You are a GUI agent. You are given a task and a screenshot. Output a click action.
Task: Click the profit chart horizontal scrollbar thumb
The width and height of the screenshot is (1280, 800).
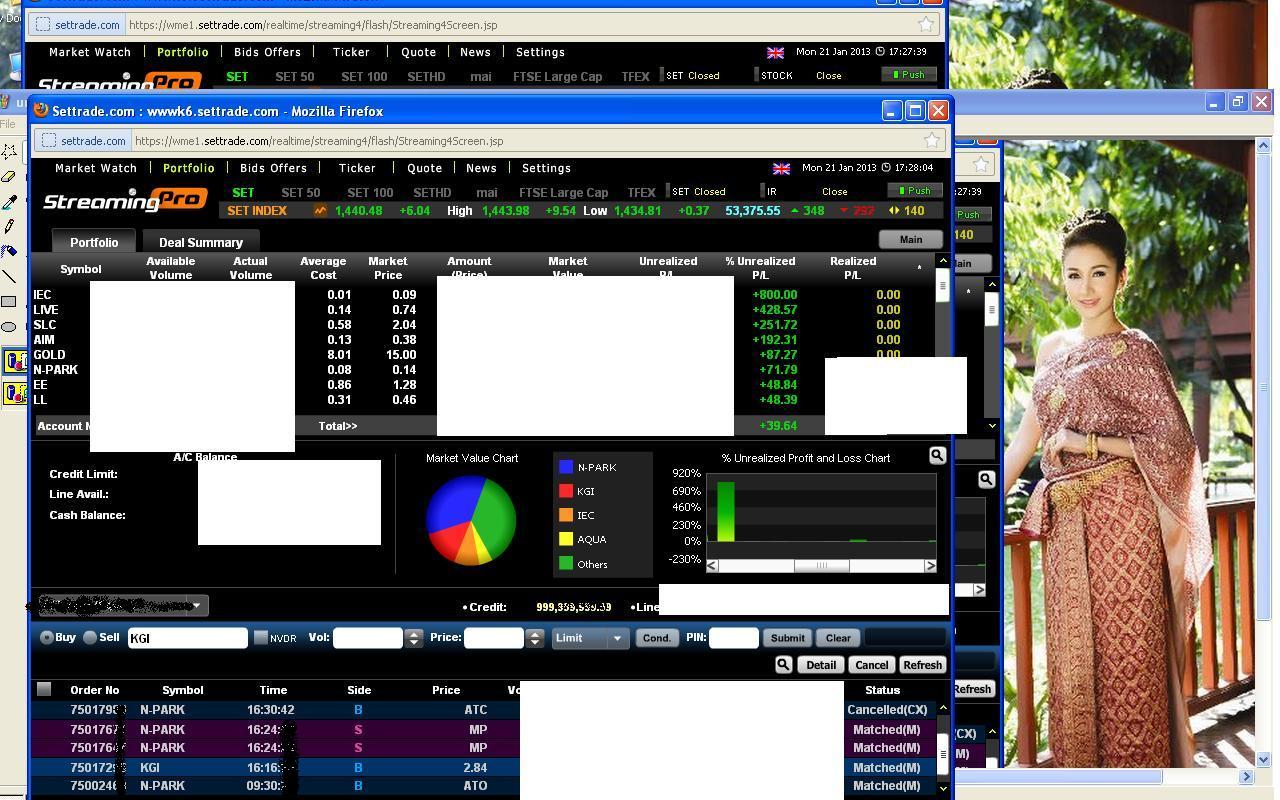(x=822, y=566)
